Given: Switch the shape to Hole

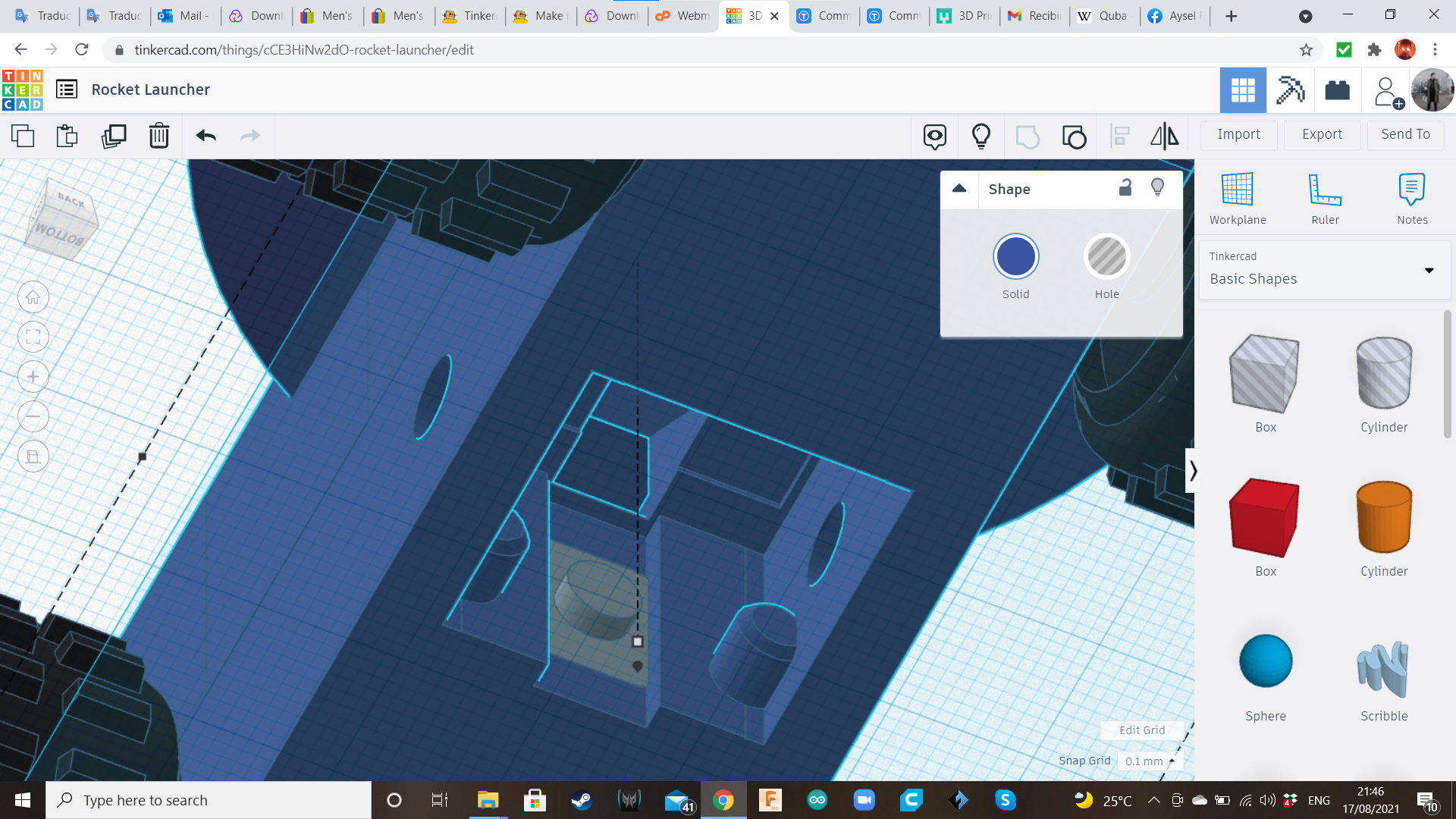Looking at the screenshot, I should [1106, 257].
